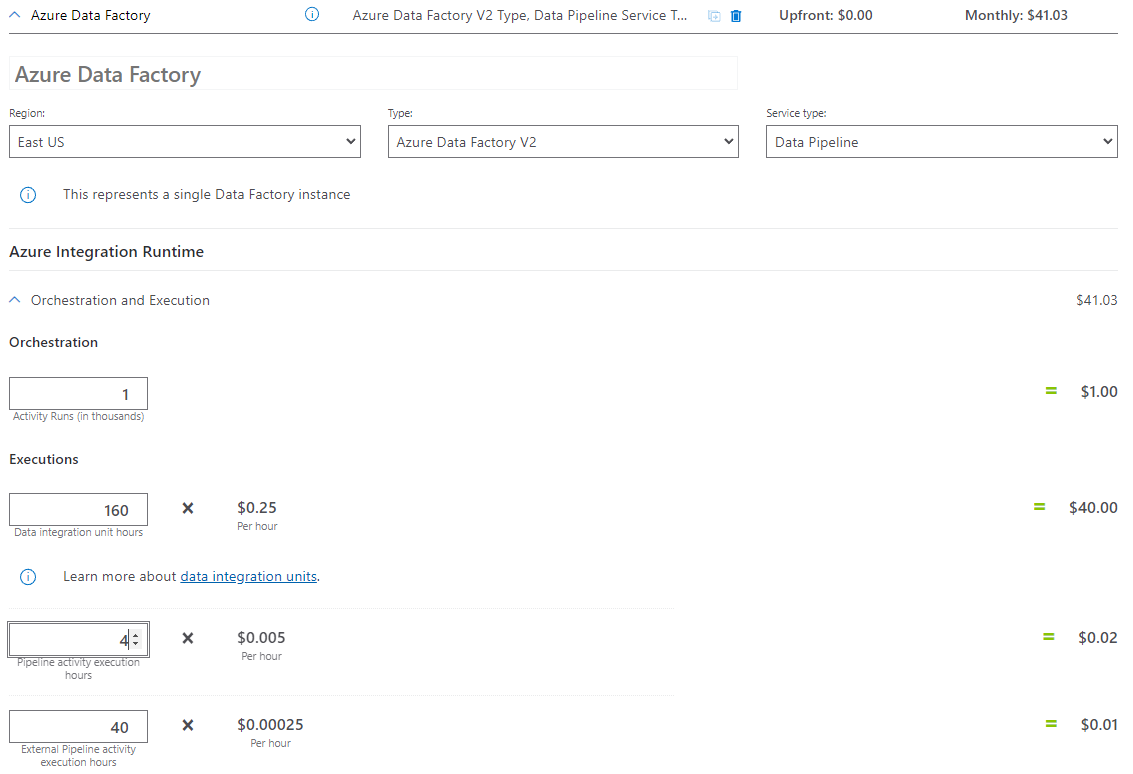1133x774 pixels.
Task: Collapse the Azure Data Factory section chevron
Action: tap(13, 15)
